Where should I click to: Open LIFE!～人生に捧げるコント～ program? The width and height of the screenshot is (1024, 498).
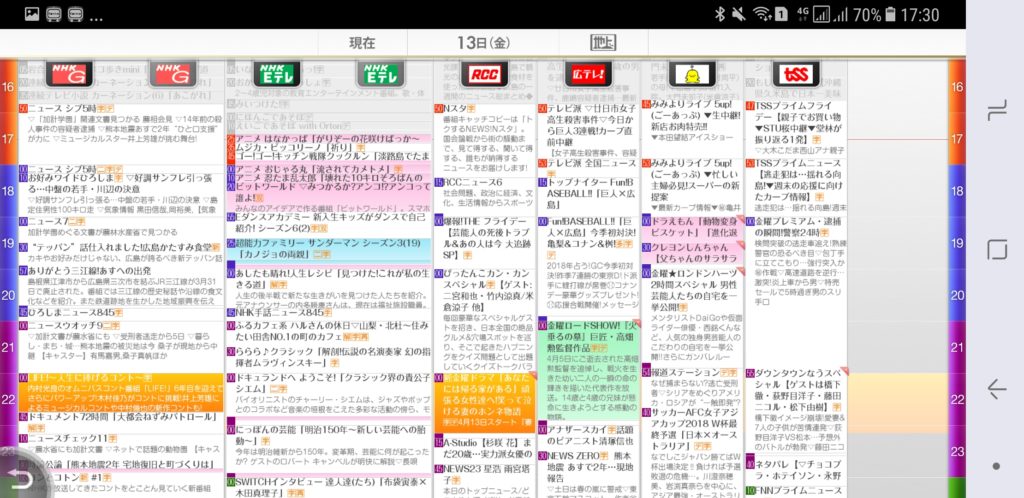pos(121,392)
